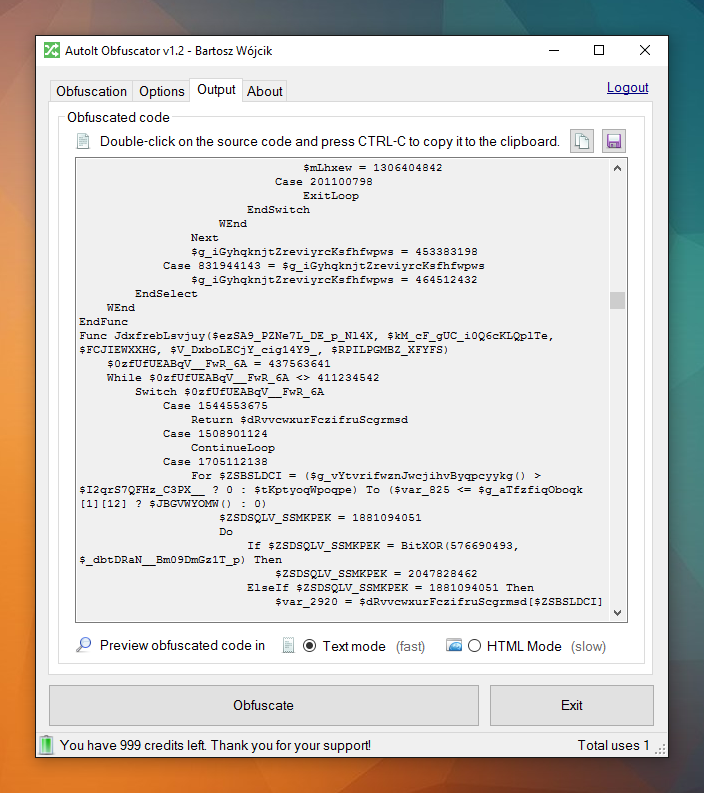Click the 'Case 201100798' line

[x=324, y=182]
